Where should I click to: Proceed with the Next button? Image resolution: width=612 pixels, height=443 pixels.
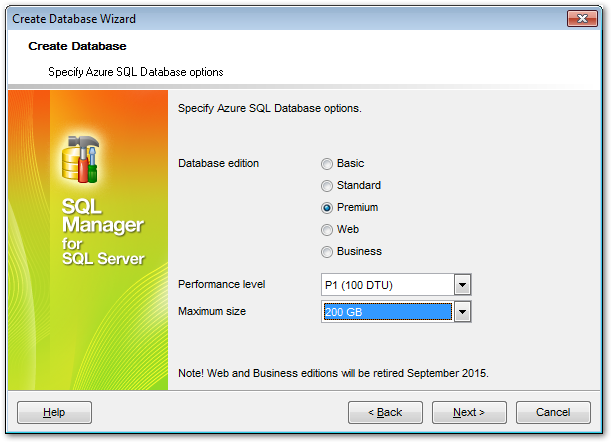coord(469,412)
